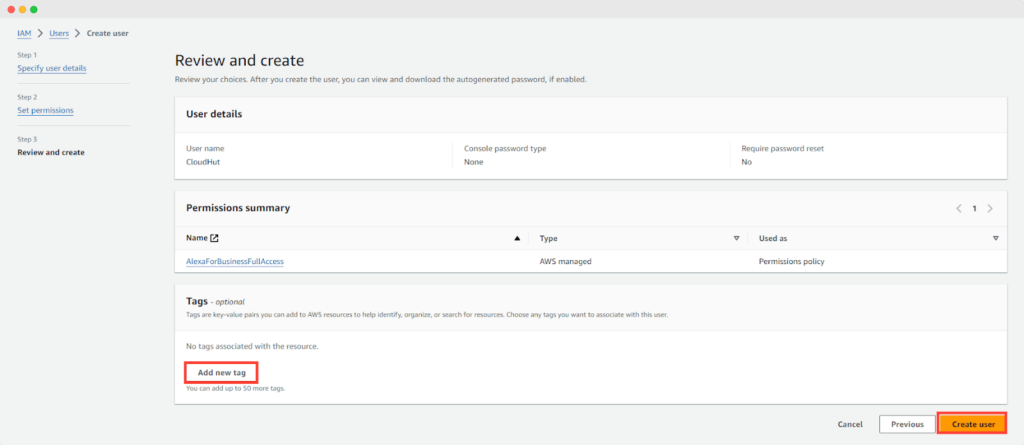Select the Used as column header
Image resolution: width=1024 pixels, height=445 pixels.
coord(773,239)
